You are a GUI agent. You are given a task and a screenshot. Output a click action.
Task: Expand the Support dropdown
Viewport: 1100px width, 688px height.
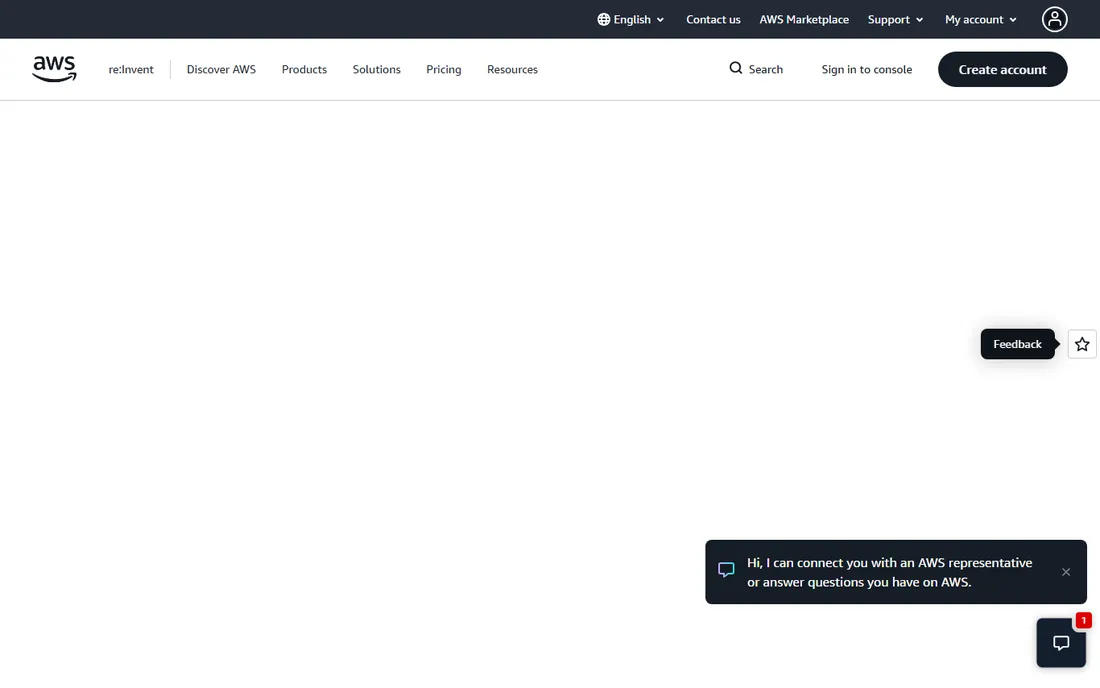895,20
